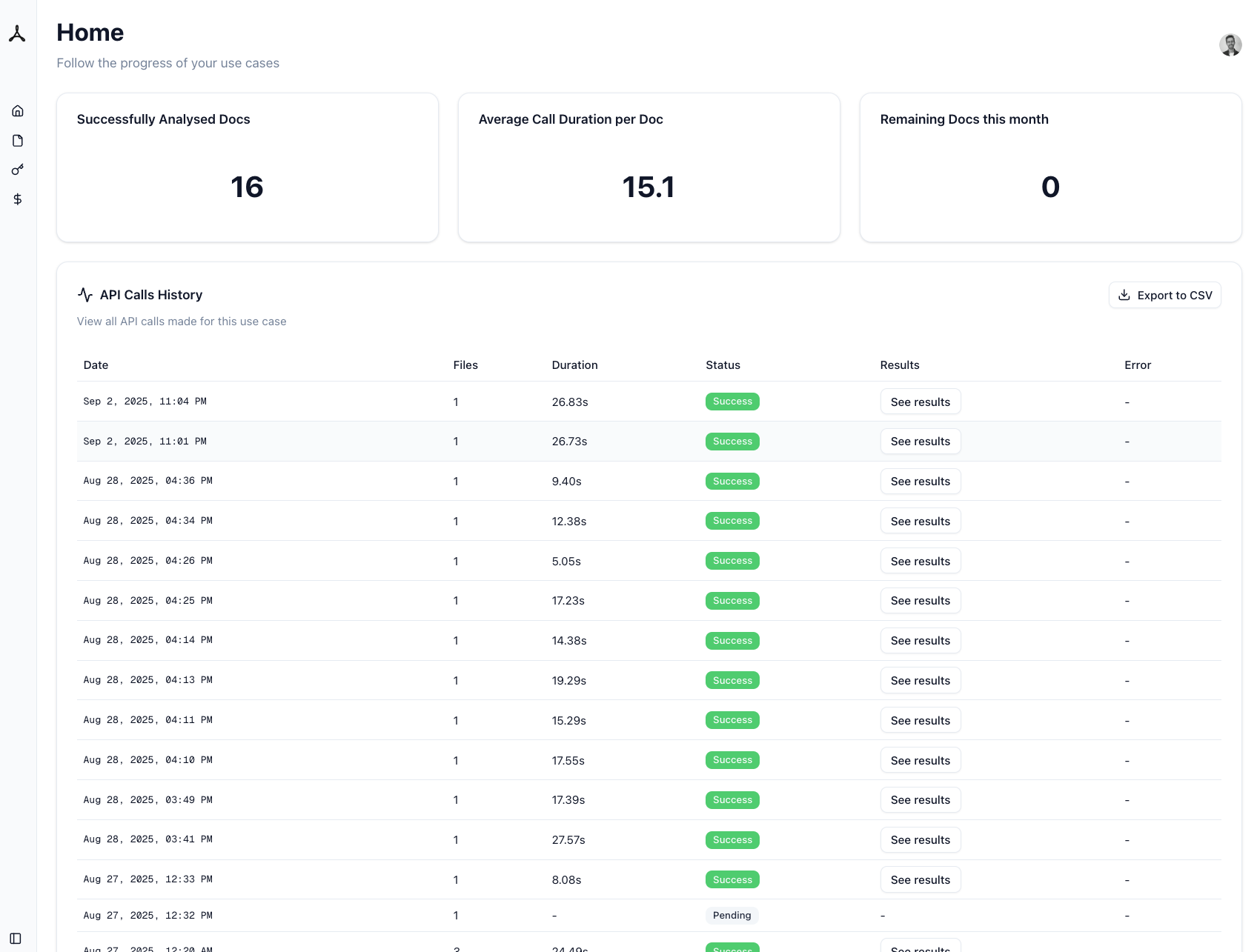See results for Aug 28, 03:49 PM call
The height and width of the screenshot is (952, 1257).
click(x=921, y=800)
